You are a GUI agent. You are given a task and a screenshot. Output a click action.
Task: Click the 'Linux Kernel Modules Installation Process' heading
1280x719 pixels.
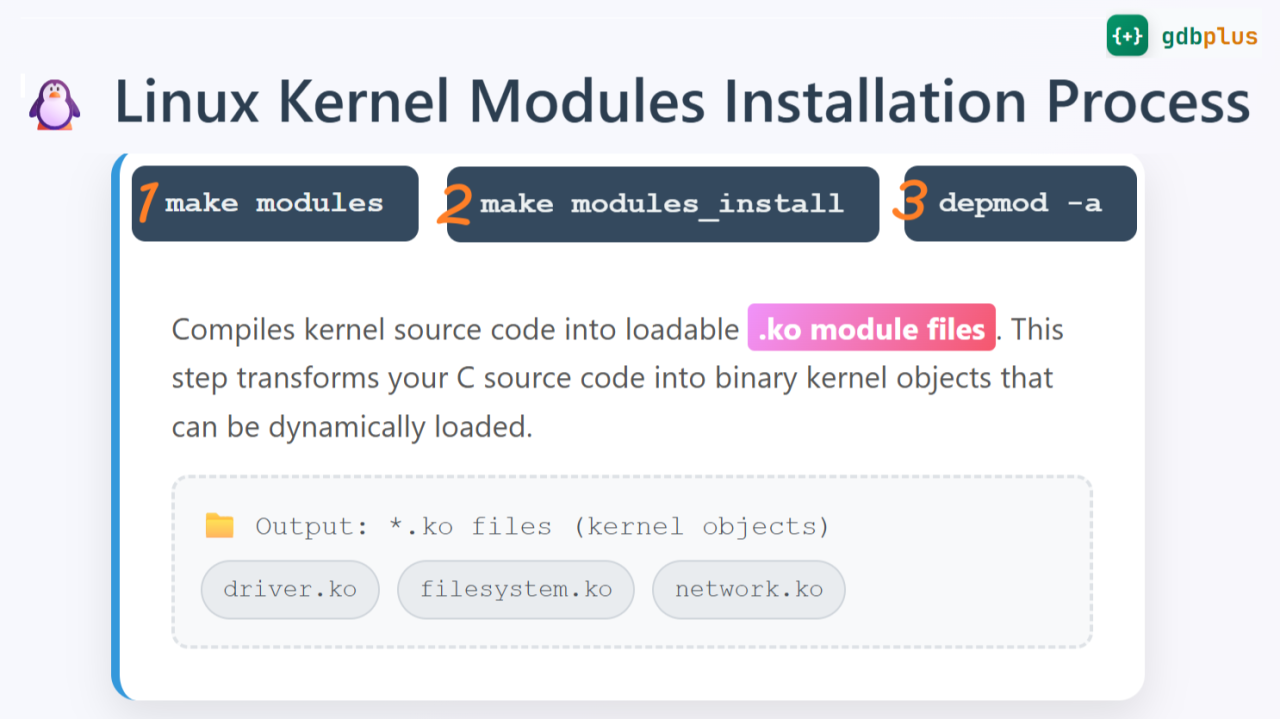(x=682, y=102)
